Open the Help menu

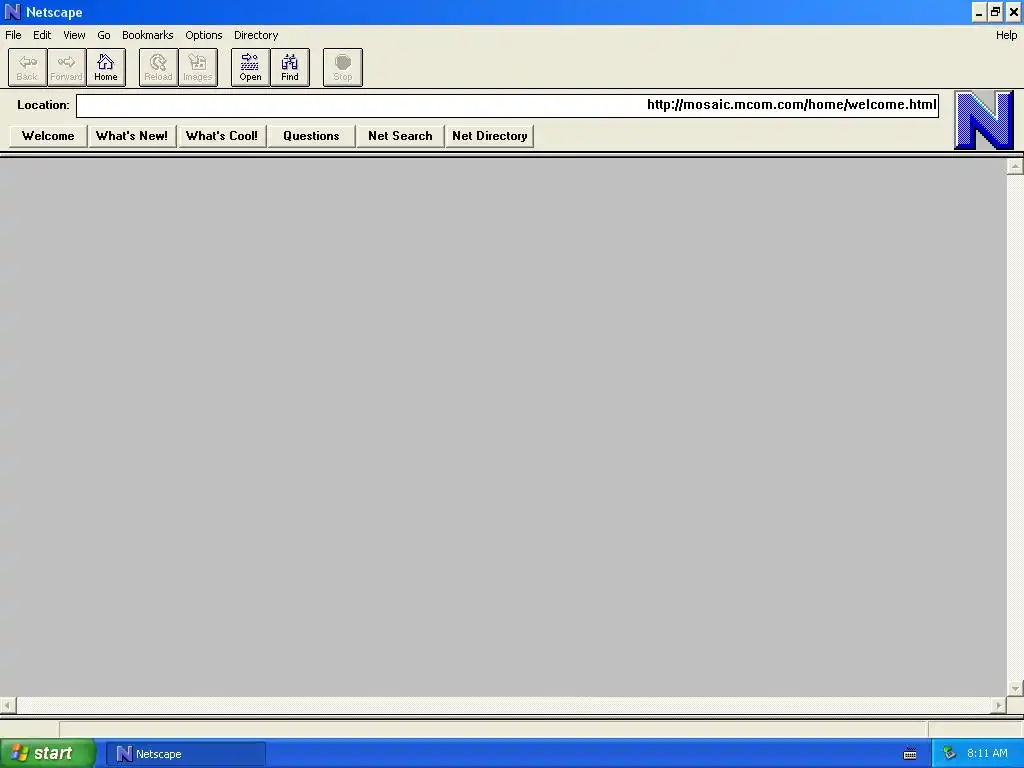(x=1006, y=35)
